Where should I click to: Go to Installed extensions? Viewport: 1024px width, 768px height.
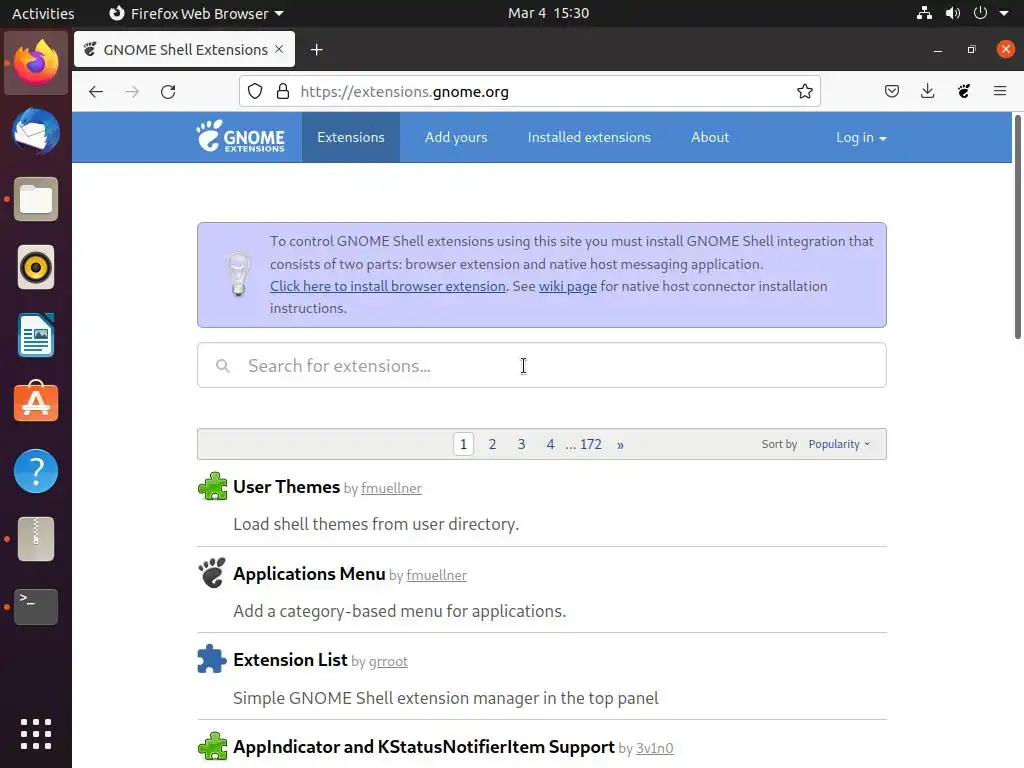pos(589,137)
